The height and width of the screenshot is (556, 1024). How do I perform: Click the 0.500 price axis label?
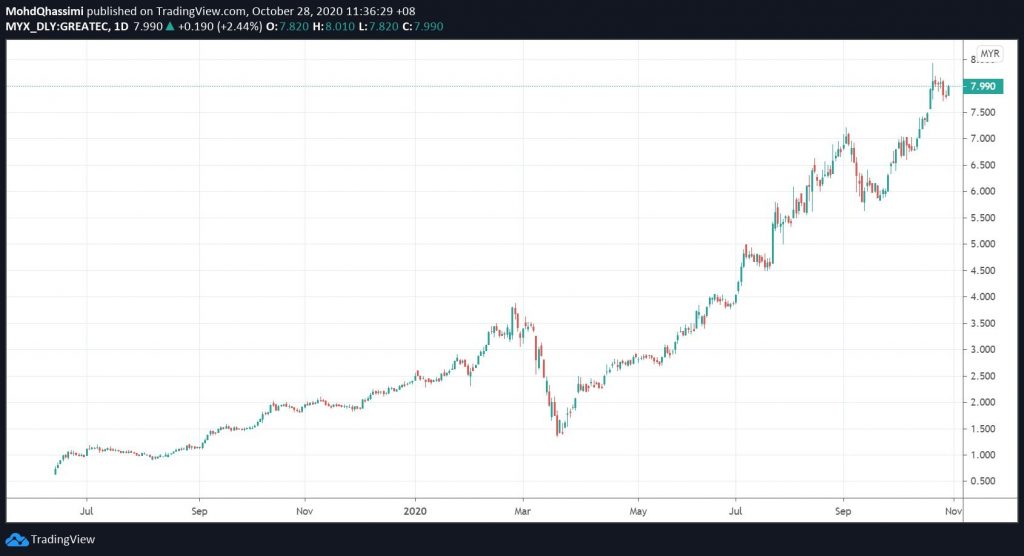[x=983, y=482]
